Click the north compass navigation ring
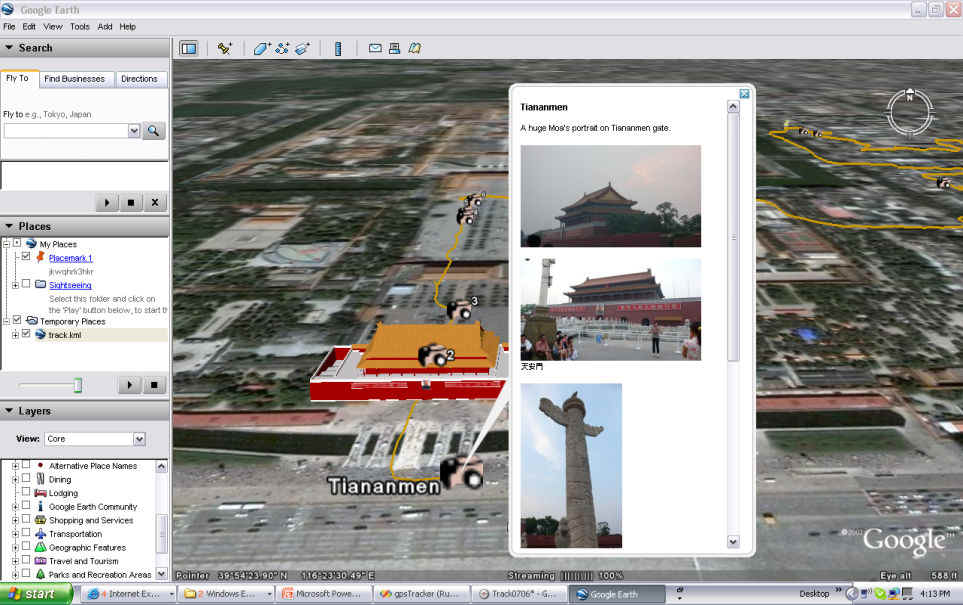 pos(910,112)
